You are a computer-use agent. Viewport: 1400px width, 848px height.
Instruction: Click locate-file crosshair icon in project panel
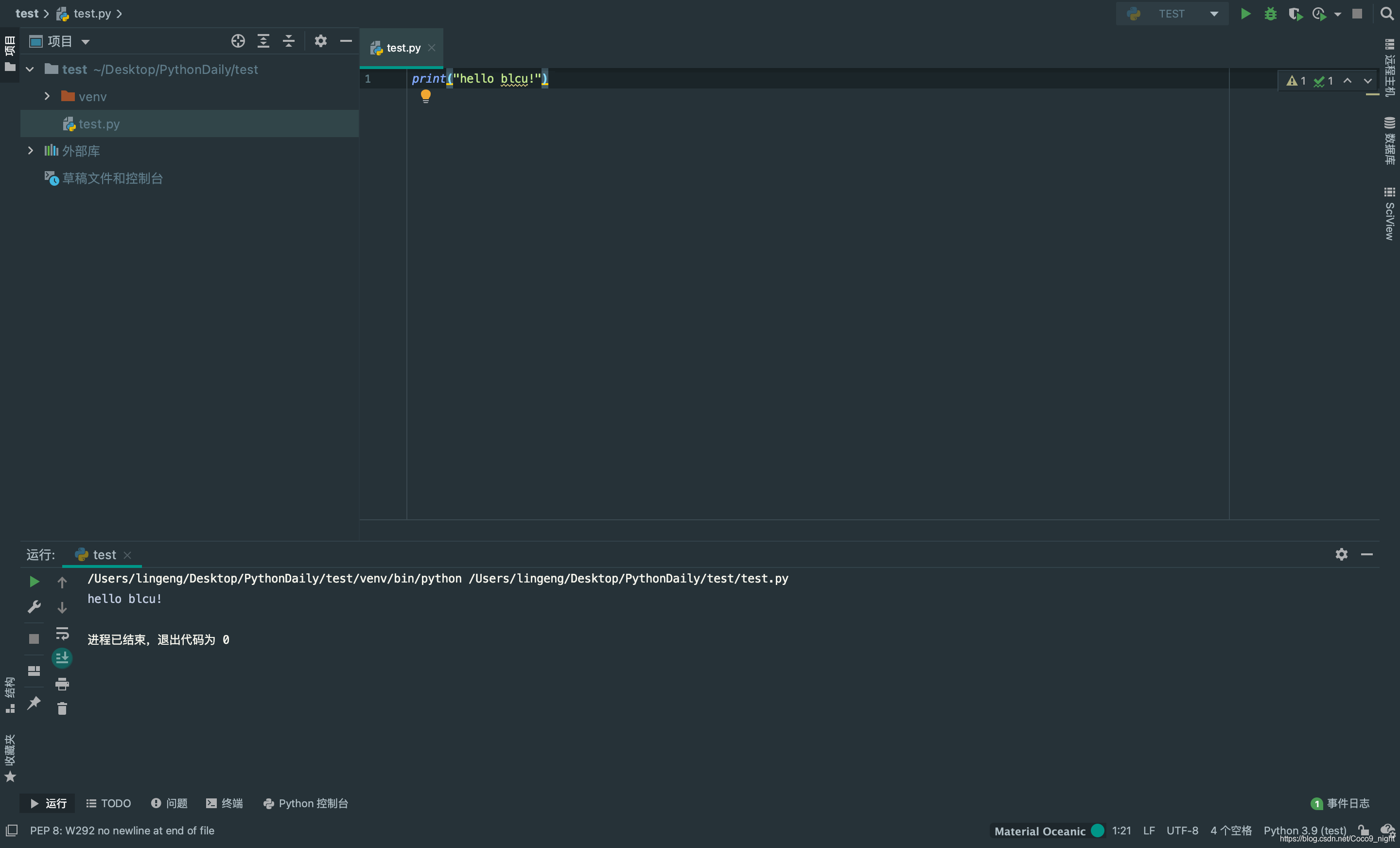point(238,41)
